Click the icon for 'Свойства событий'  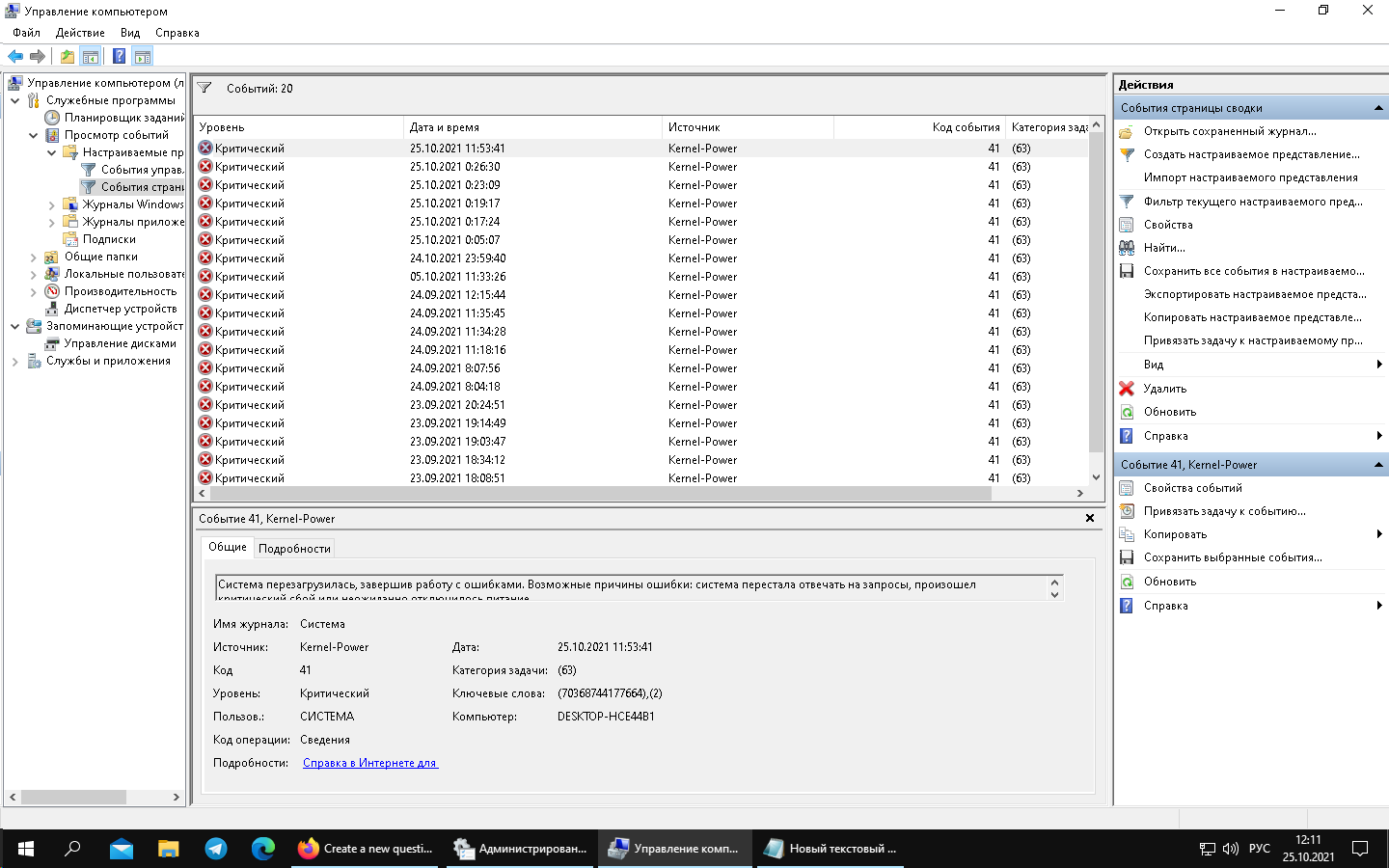tap(1127, 488)
